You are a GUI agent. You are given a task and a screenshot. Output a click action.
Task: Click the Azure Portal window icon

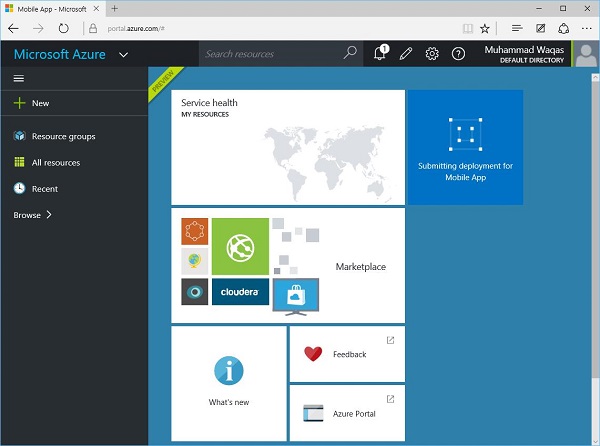tap(313, 413)
